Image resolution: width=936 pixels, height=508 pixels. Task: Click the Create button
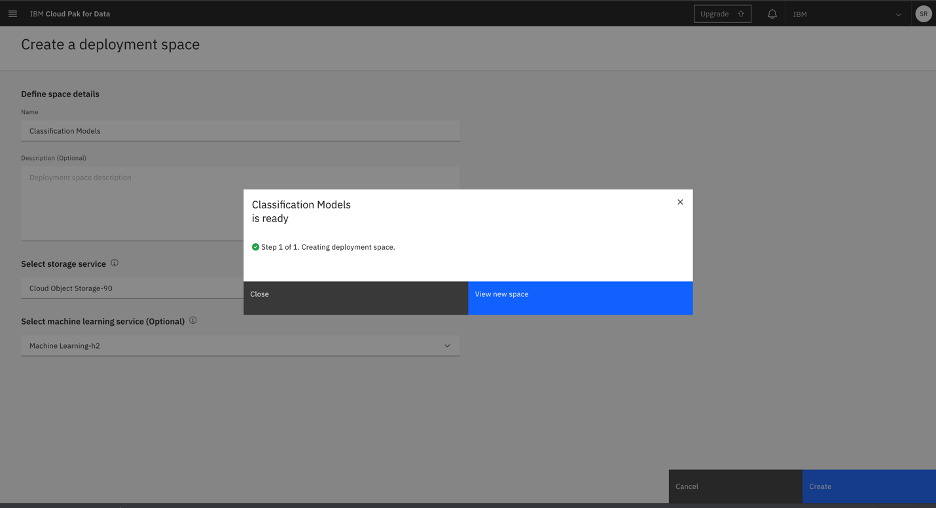point(869,487)
